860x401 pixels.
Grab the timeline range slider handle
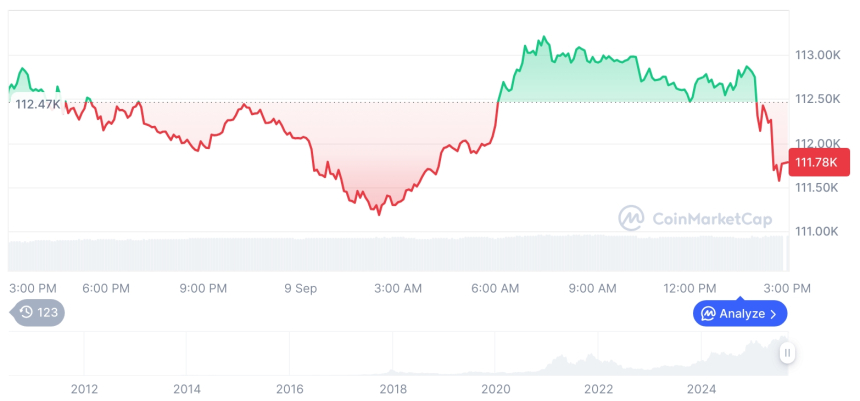788,352
